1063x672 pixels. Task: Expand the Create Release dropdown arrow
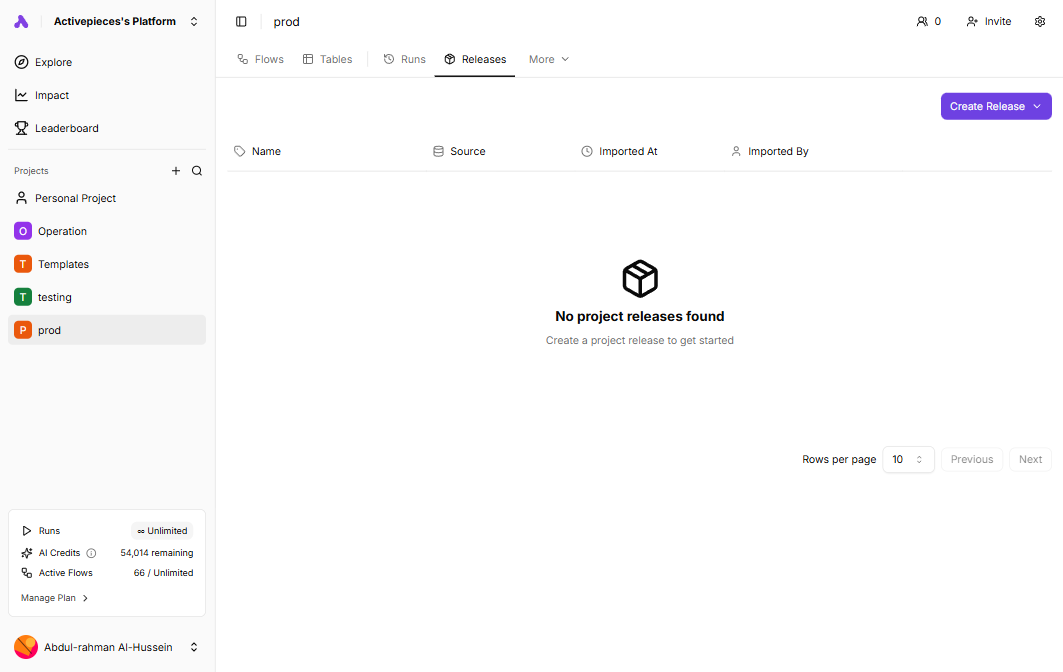coord(1038,105)
